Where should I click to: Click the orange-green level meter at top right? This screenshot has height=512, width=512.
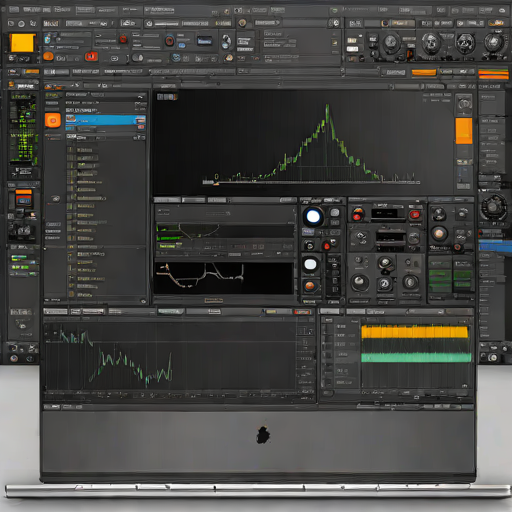point(493,74)
